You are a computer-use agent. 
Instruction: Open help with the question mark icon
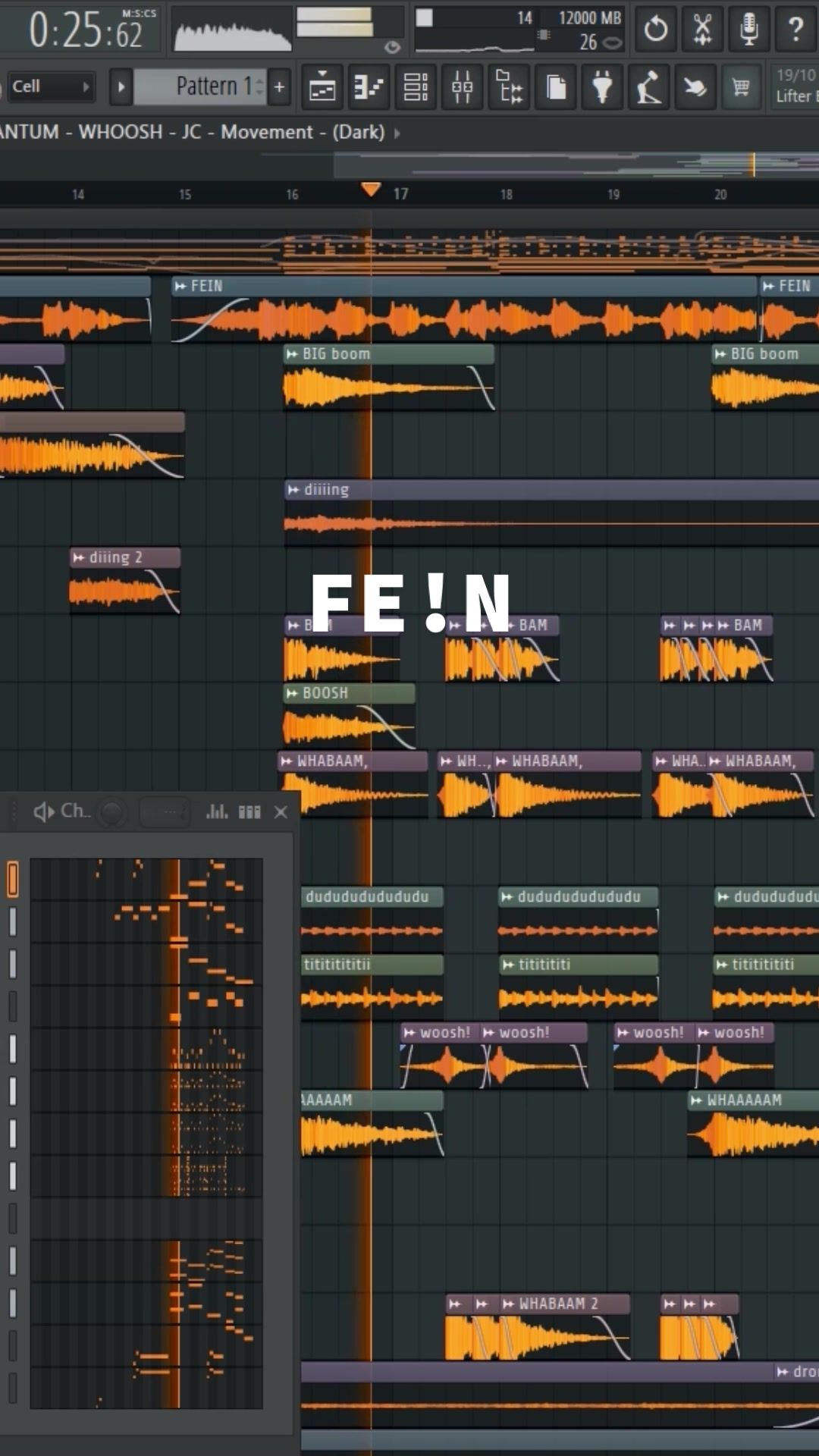coord(795,30)
